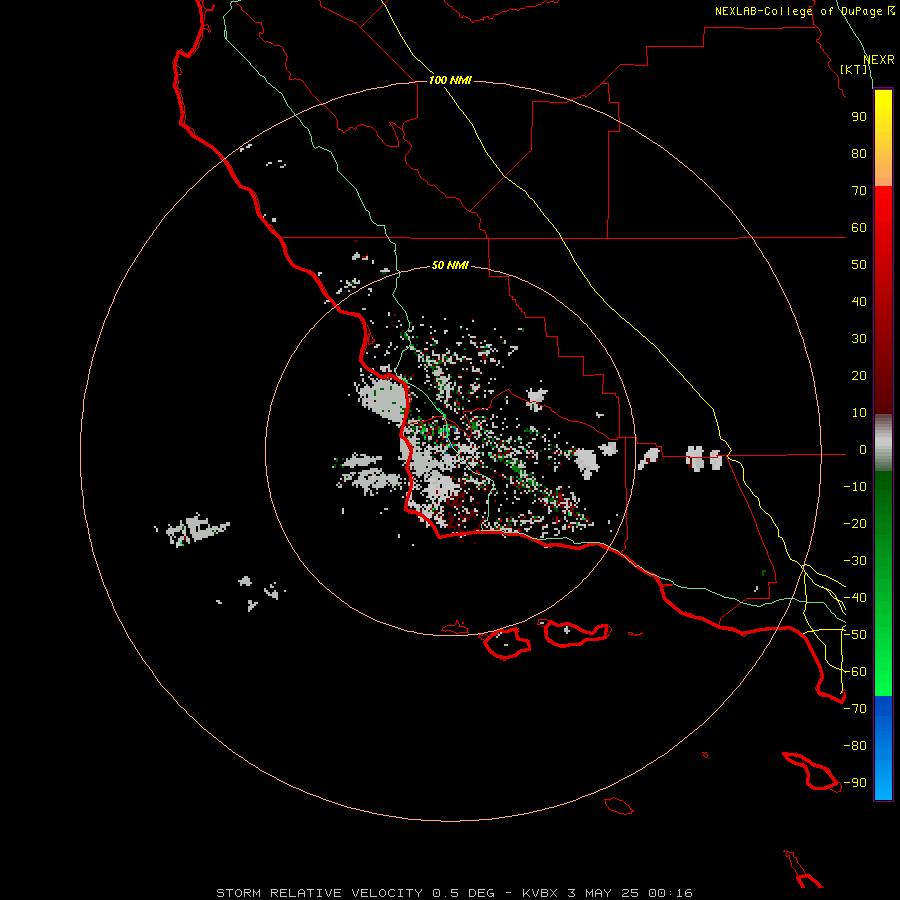This screenshot has height=900, width=900.
Task: Click the gray zero-velocity band of the color bar
Action: coord(883,443)
